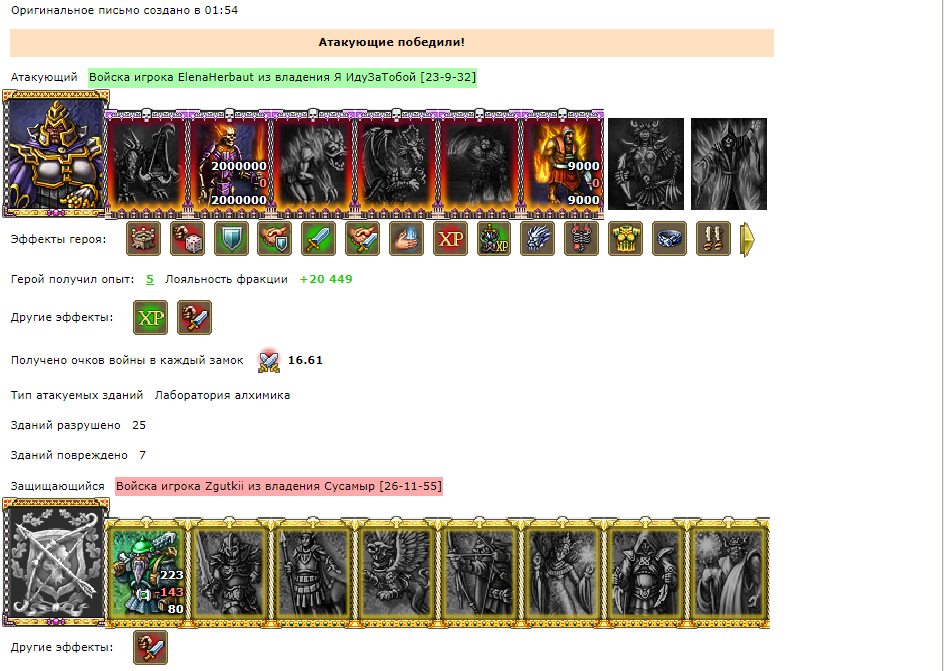
Task: Select the attacker hero portrait
Action: pyautogui.click(x=55, y=153)
